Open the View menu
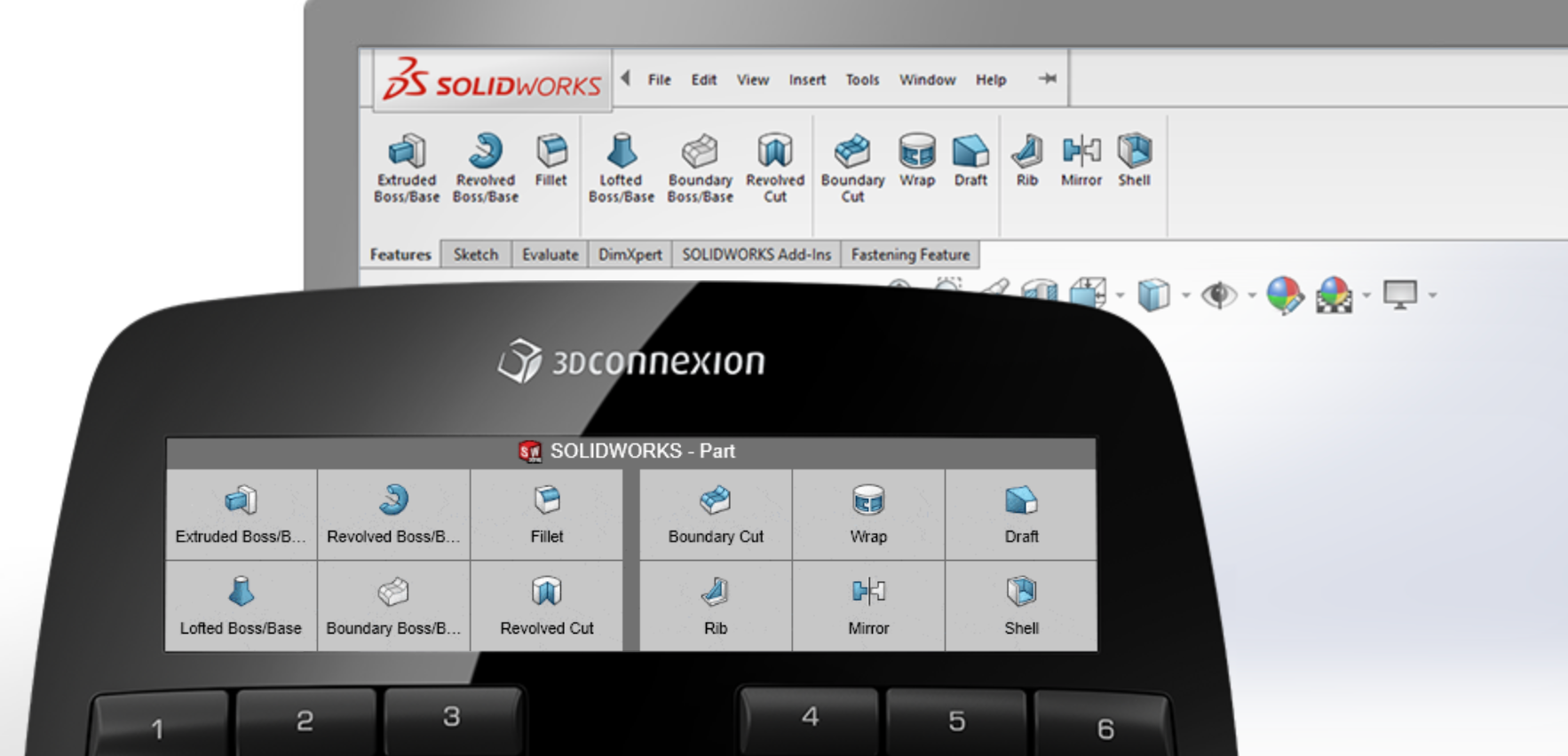 [753, 80]
